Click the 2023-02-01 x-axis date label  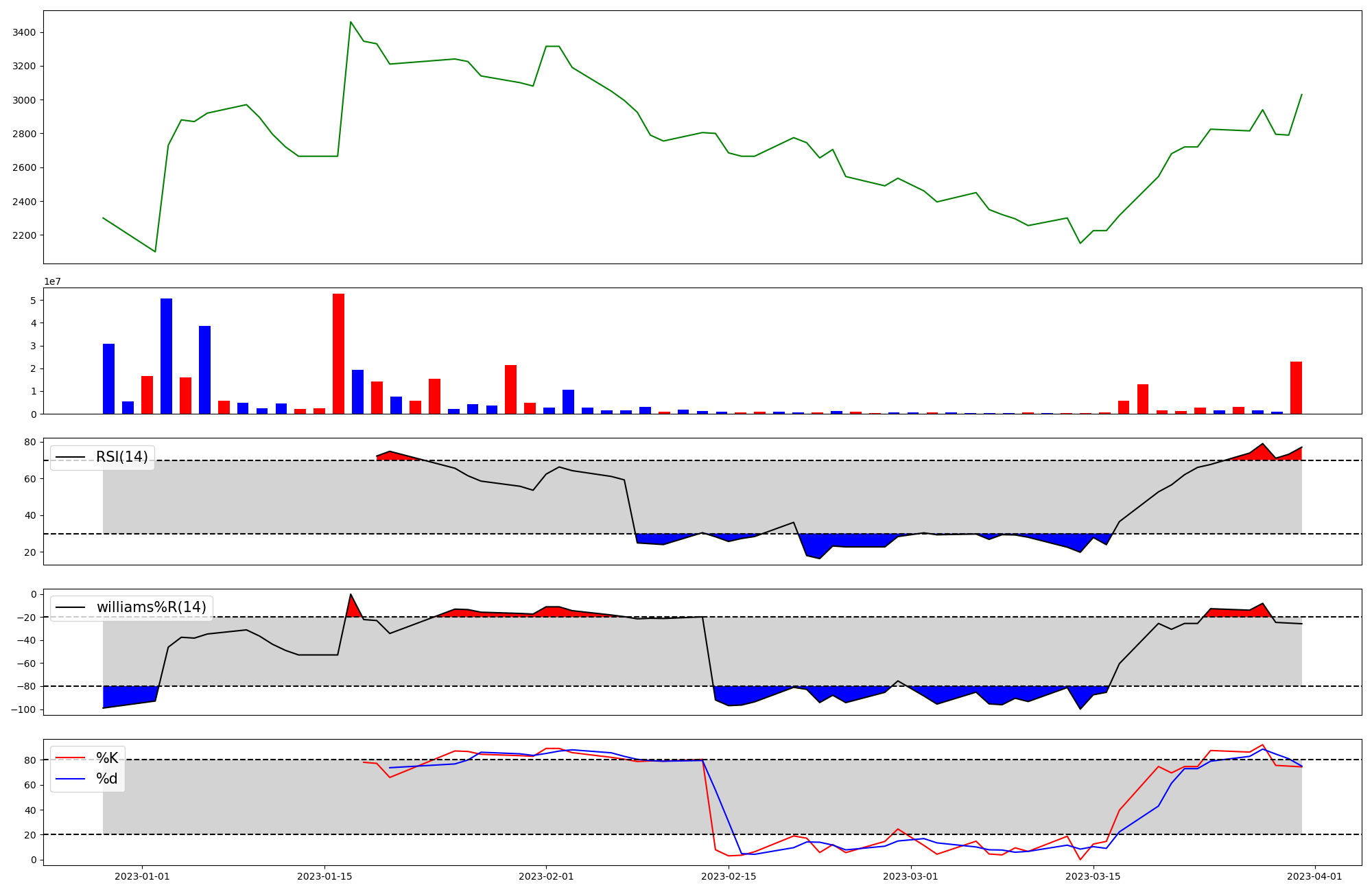point(546,876)
